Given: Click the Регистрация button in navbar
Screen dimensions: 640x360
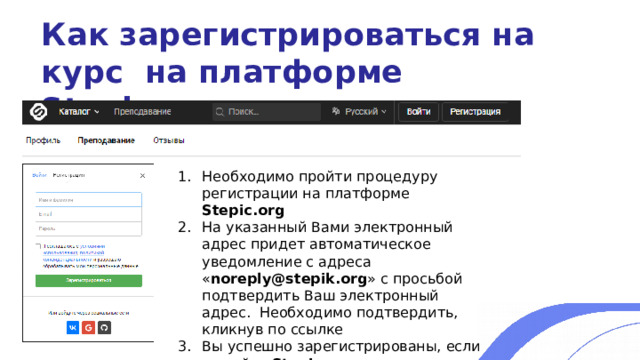Looking at the screenshot, I should tap(475, 112).
